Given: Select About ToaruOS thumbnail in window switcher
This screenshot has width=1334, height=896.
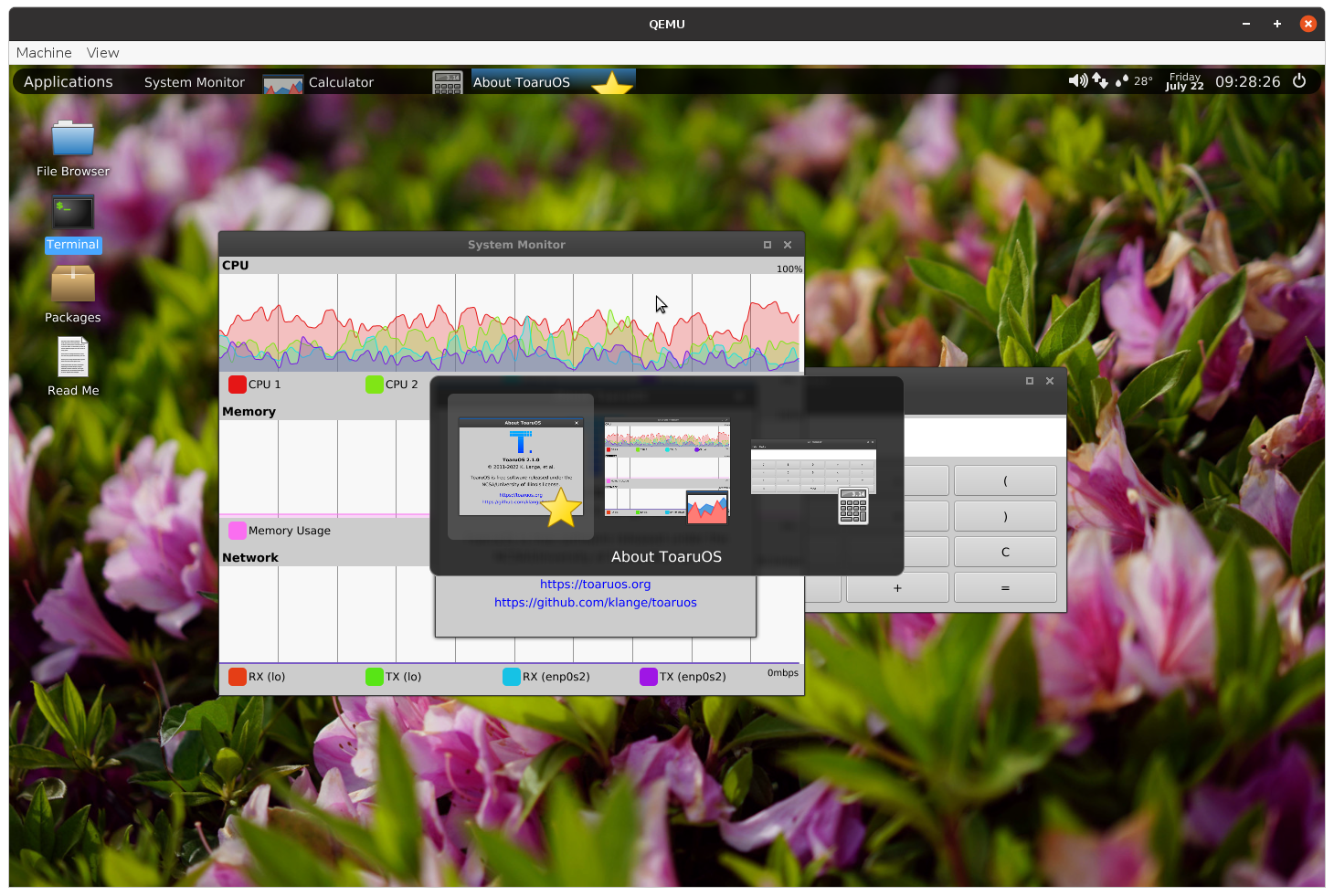Looking at the screenshot, I should [x=521, y=467].
